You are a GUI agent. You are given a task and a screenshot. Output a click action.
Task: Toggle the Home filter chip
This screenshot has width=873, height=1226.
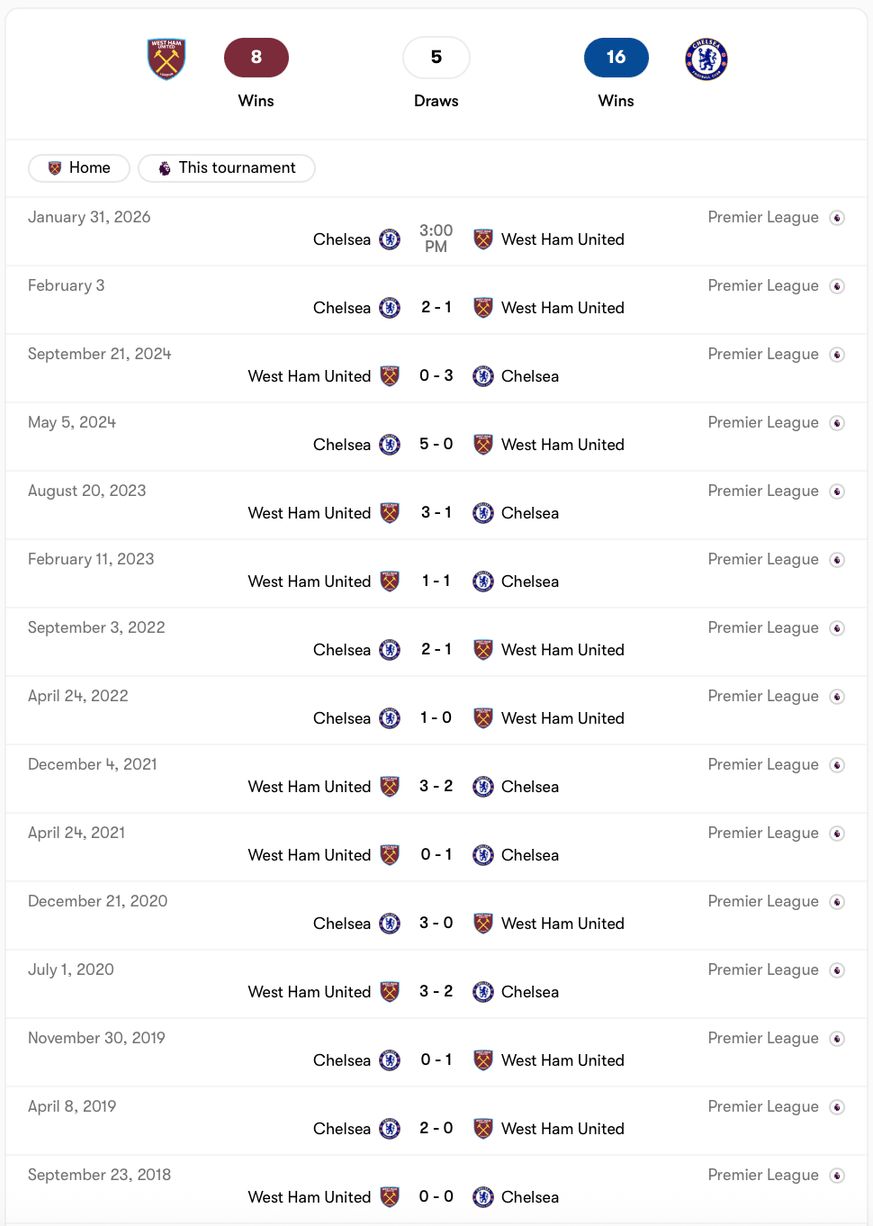click(x=79, y=168)
